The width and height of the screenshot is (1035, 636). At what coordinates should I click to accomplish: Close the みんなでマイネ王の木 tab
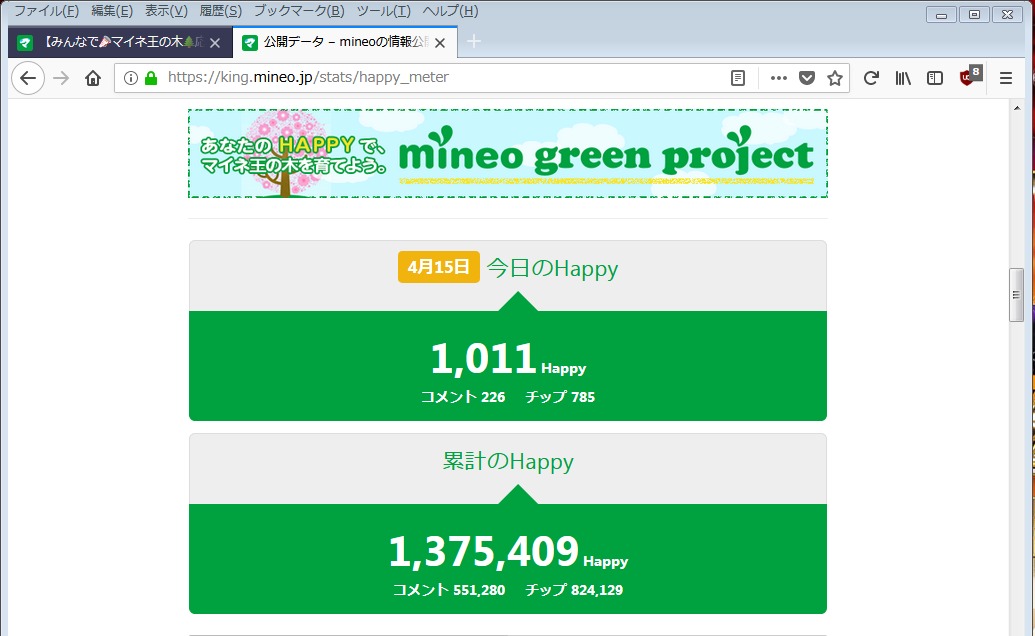pyautogui.click(x=215, y=43)
